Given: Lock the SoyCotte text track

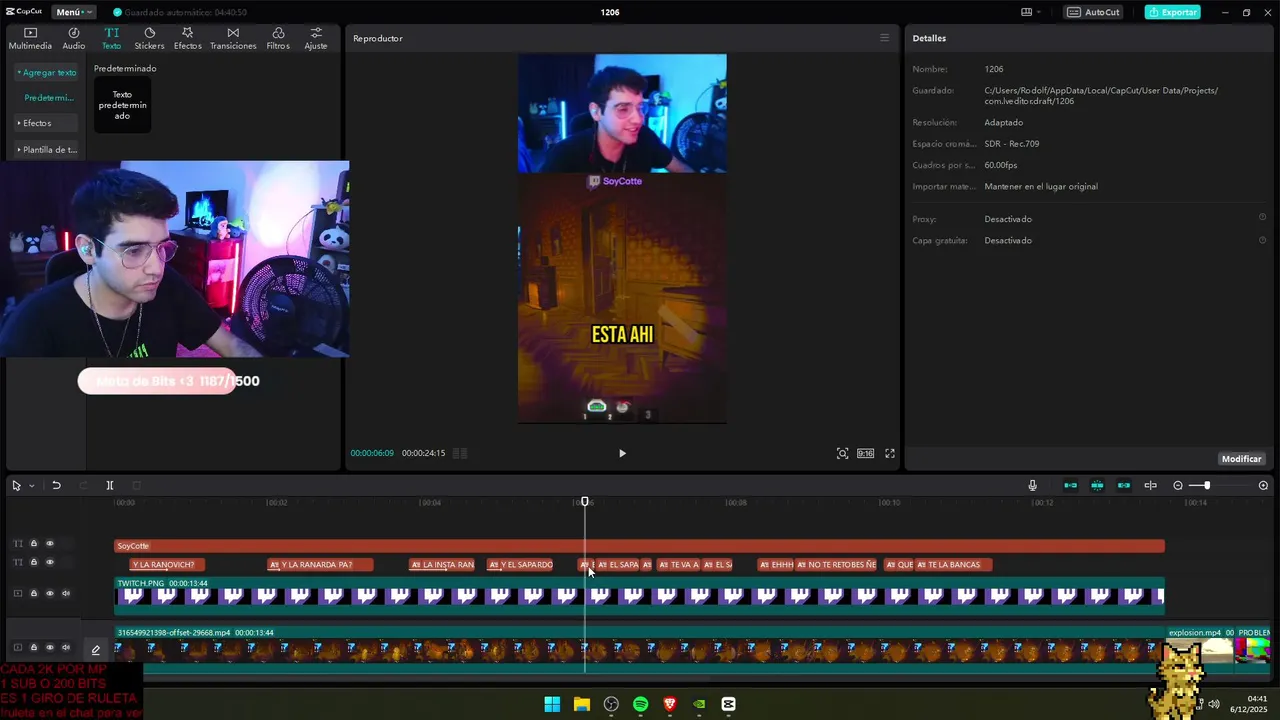Looking at the screenshot, I should (x=33, y=544).
